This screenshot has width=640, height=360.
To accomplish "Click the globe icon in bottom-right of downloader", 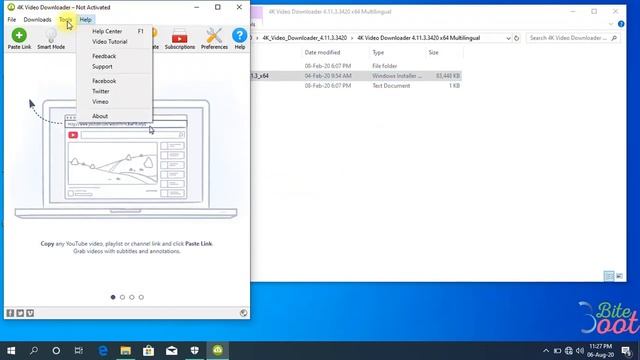I will pos(243,313).
